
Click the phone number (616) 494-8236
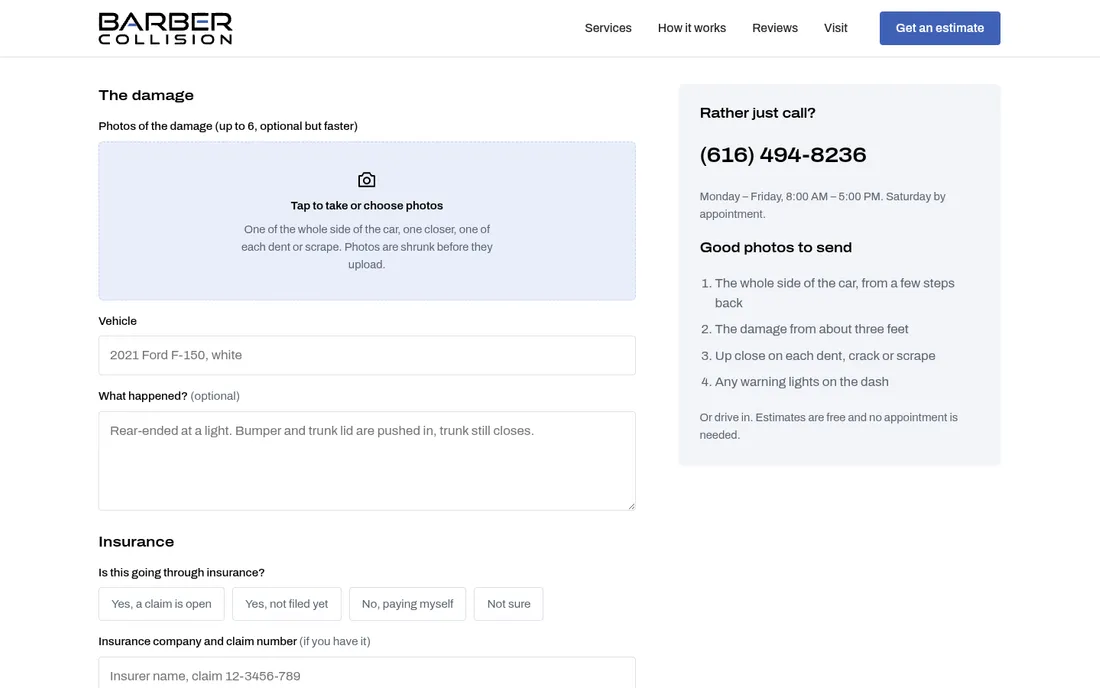click(783, 154)
